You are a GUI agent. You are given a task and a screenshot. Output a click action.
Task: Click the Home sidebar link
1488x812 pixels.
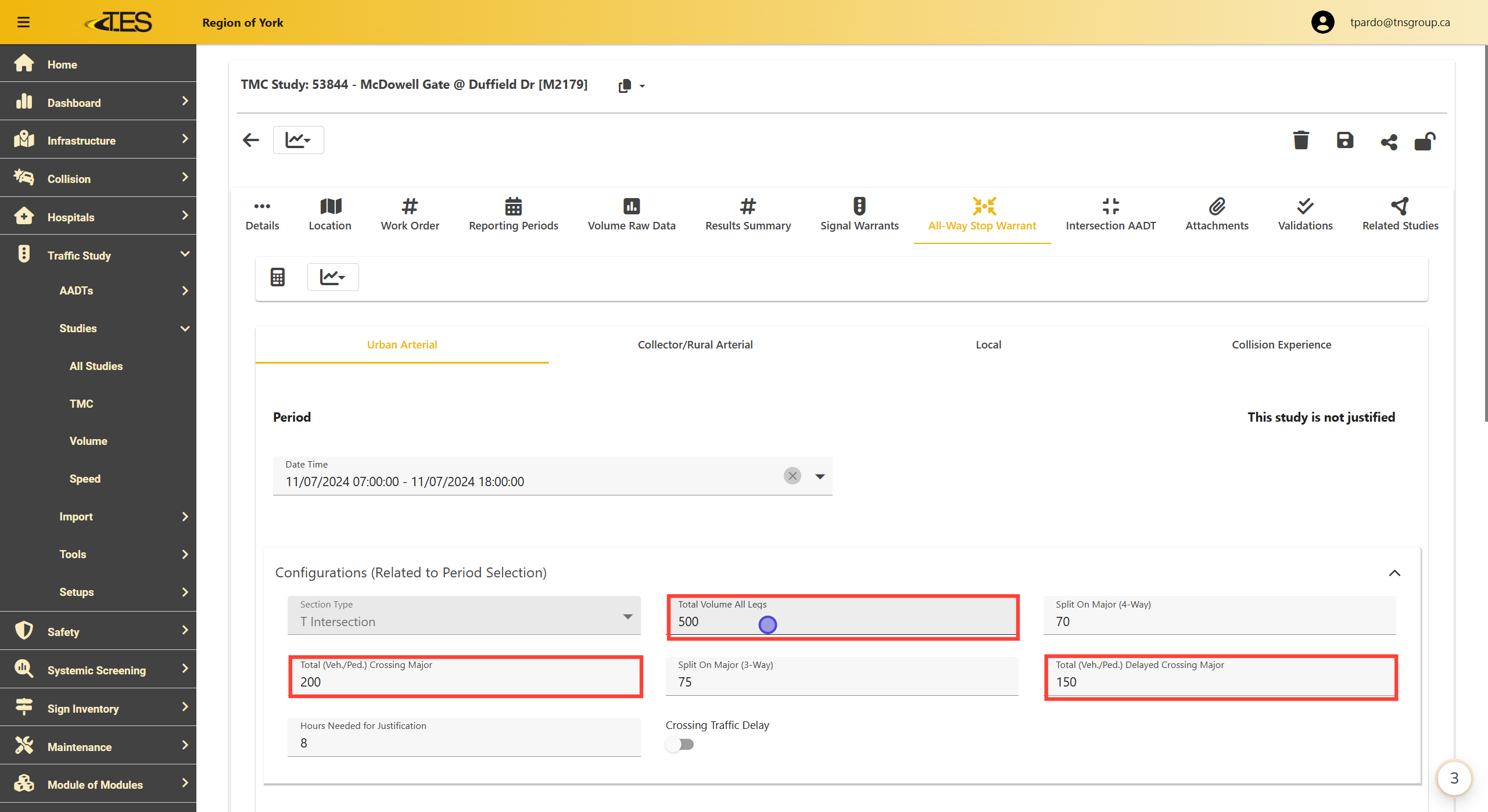62,64
